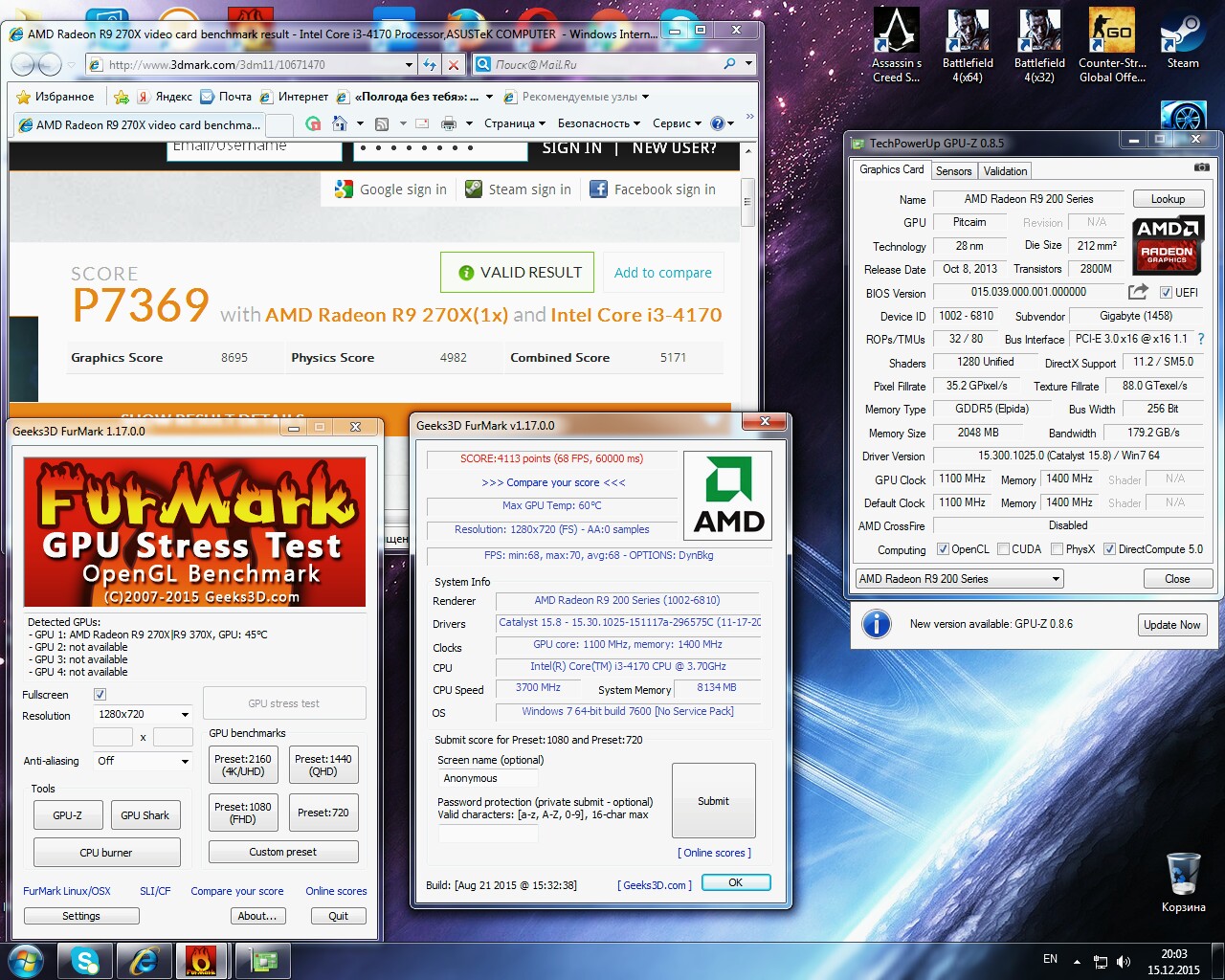Click the Bus Interface question mark icon

pyautogui.click(x=1201, y=339)
